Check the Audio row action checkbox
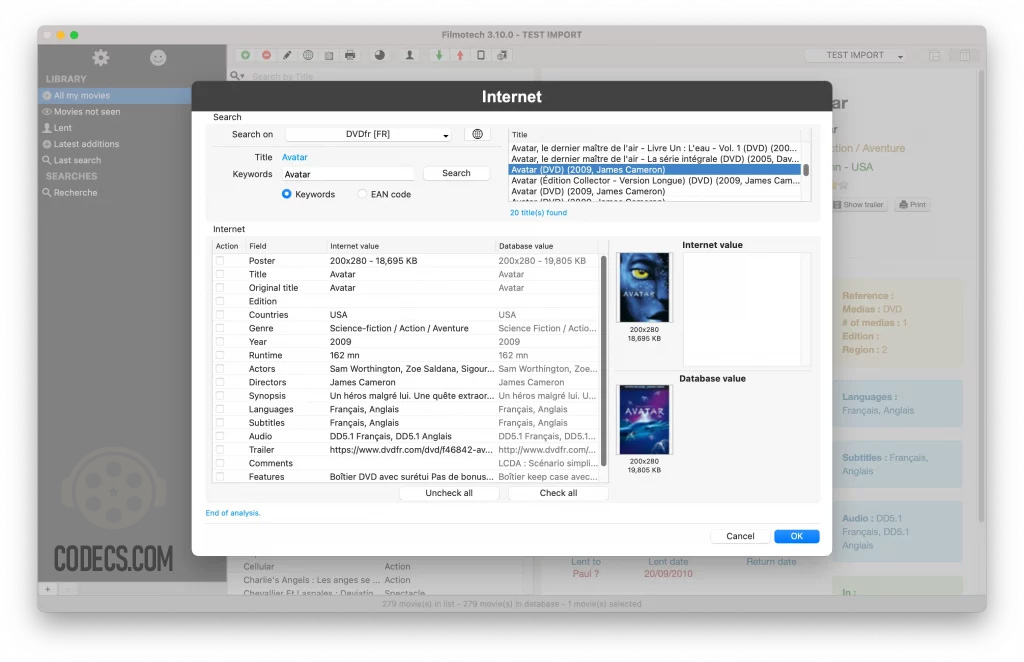Viewport: 1024px width, 662px height. tap(220, 436)
